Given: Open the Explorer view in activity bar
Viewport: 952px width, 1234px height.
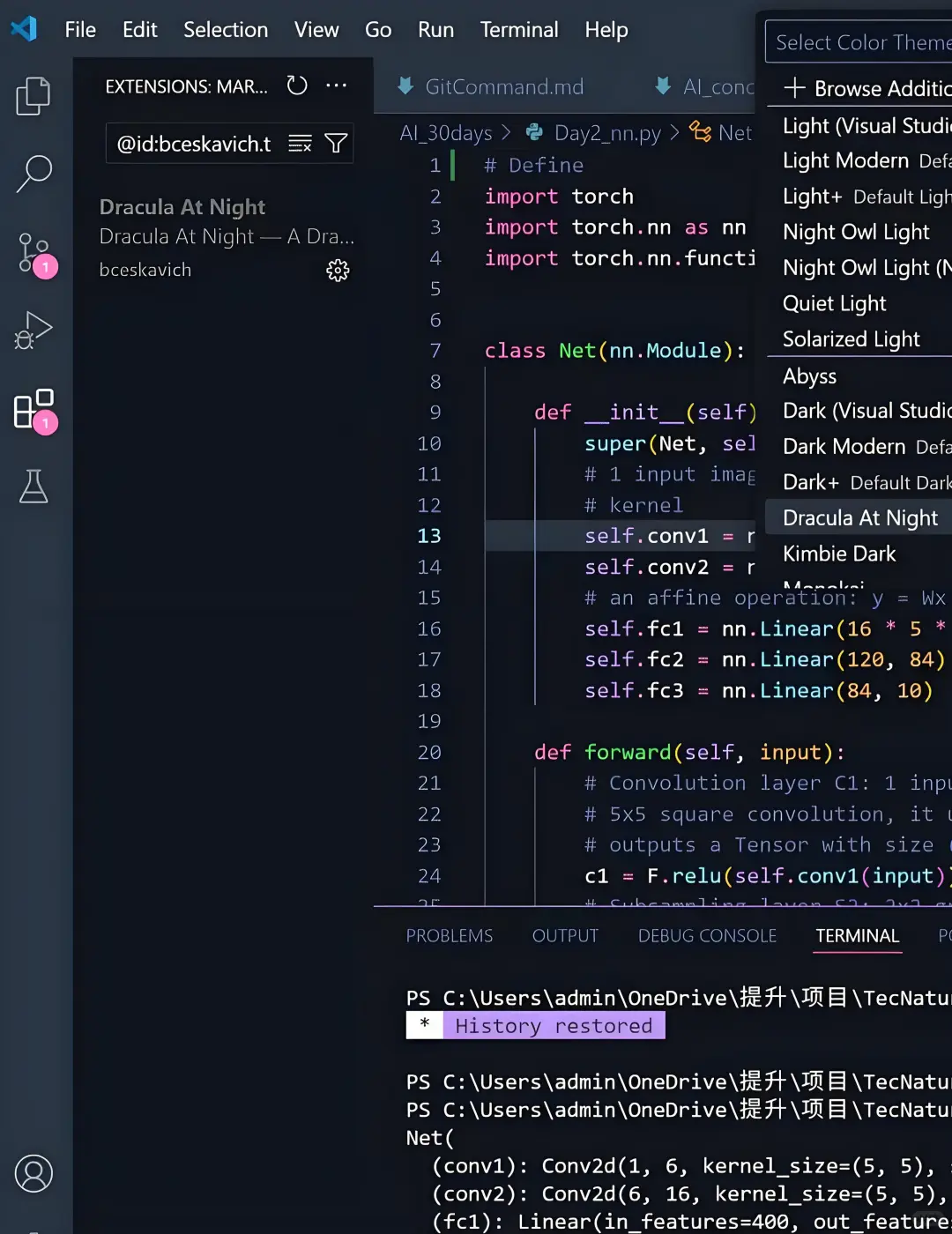Looking at the screenshot, I should tap(33, 95).
